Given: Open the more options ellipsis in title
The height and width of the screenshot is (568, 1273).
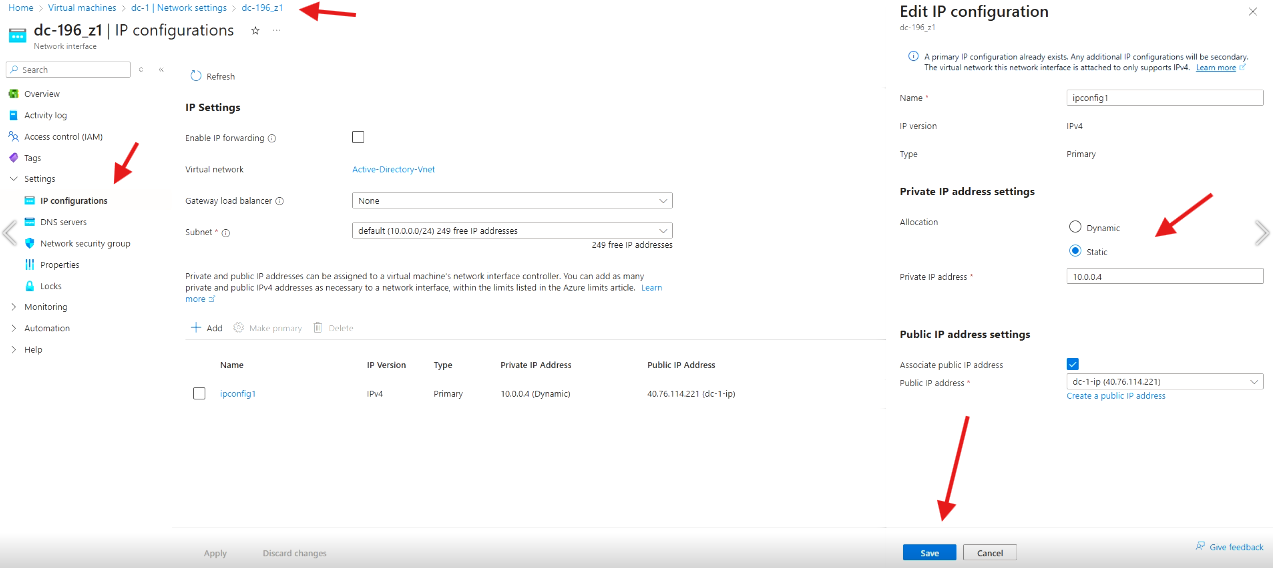Looking at the screenshot, I should (277, 31).
